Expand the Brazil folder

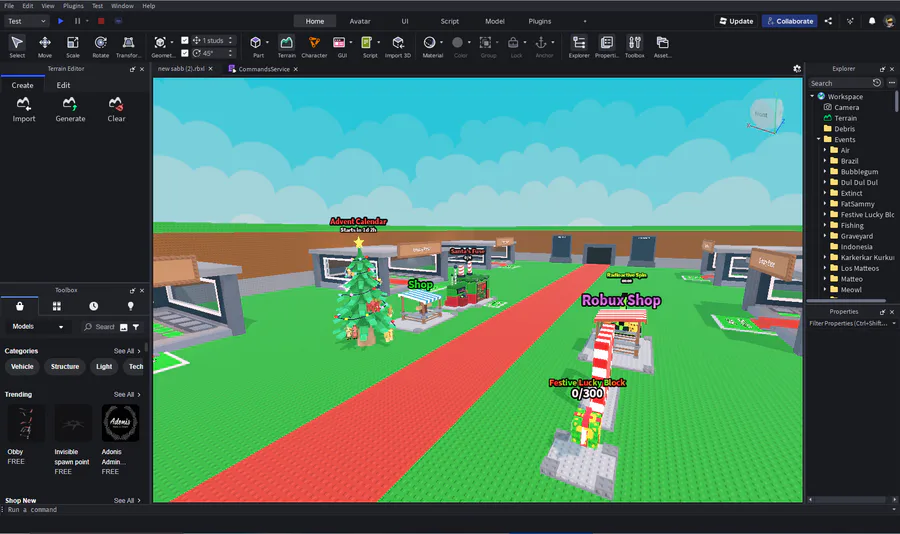tap(825, 161)
